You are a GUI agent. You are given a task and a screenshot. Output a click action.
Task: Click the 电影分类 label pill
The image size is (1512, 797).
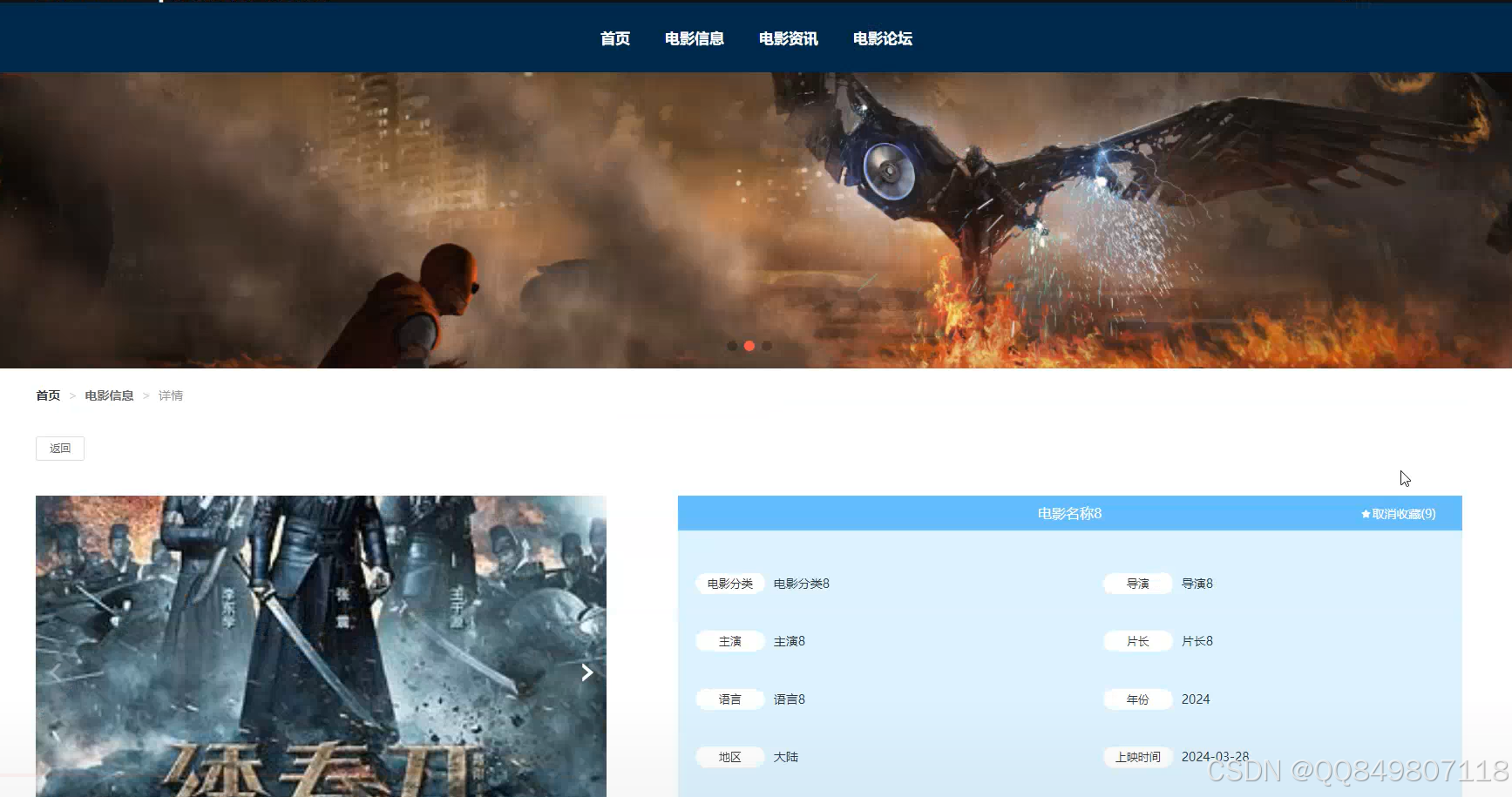(730, 584)
